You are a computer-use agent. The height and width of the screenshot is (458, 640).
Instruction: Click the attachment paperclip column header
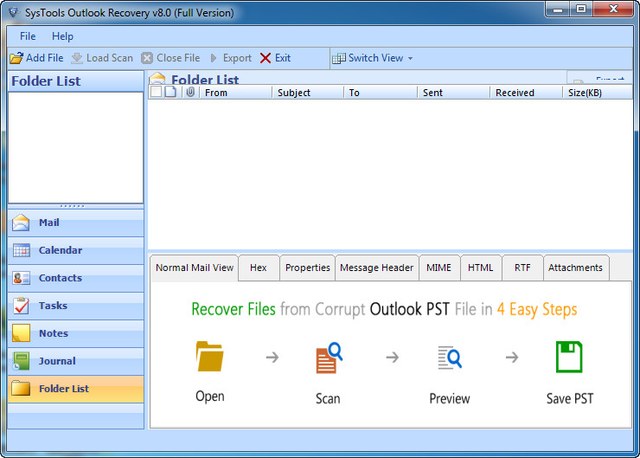coord(190,92)
